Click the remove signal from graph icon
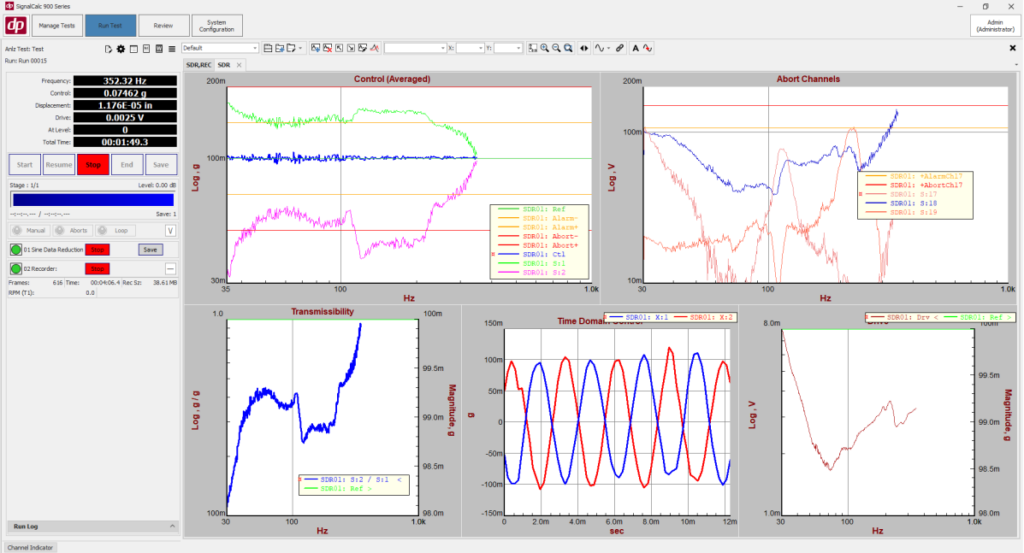 tap(327, 48)
